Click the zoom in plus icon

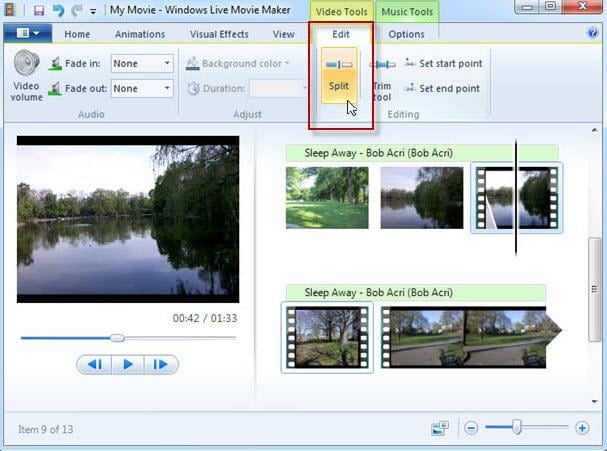582,428
